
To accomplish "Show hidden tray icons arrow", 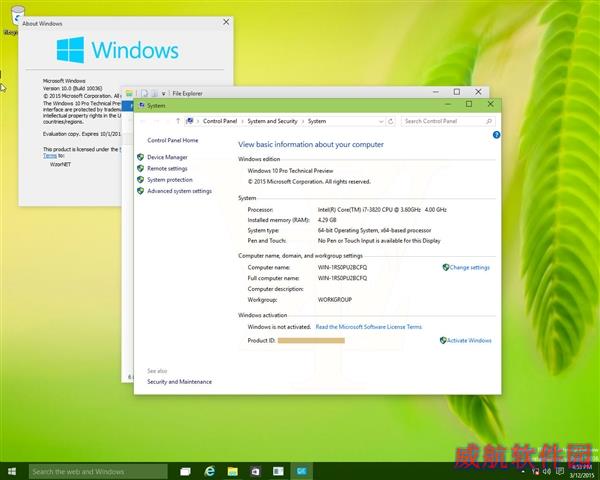I will coord(523,472).
